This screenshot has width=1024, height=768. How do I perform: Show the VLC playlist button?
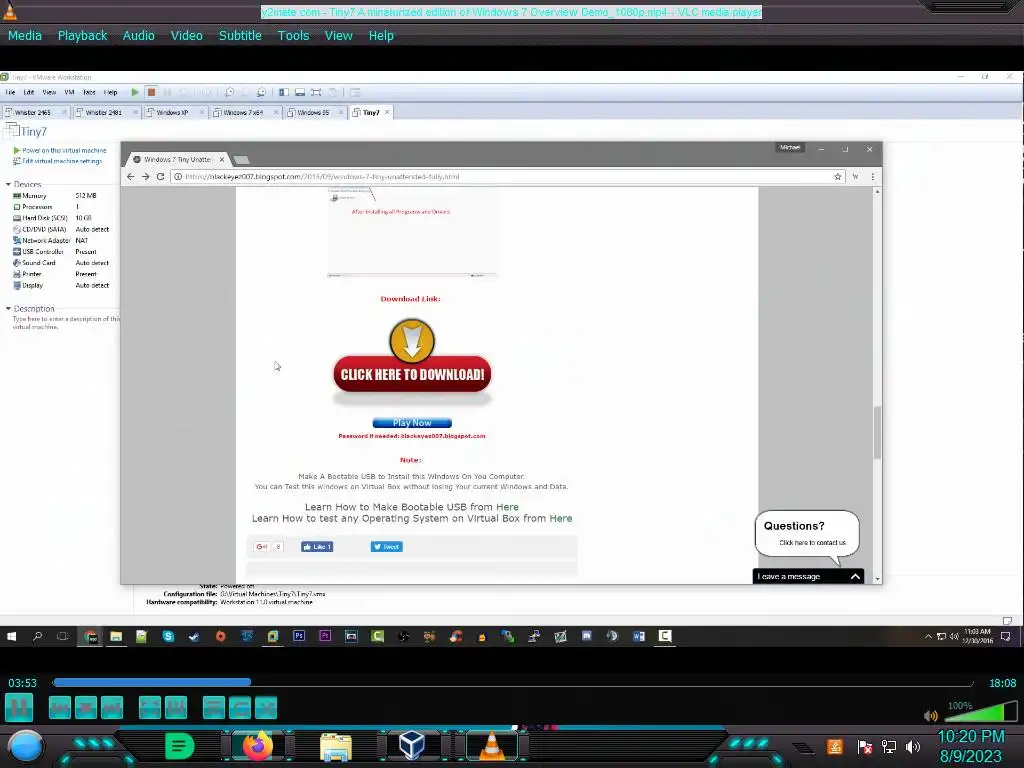pyautogui.click(x=214, y=707)
